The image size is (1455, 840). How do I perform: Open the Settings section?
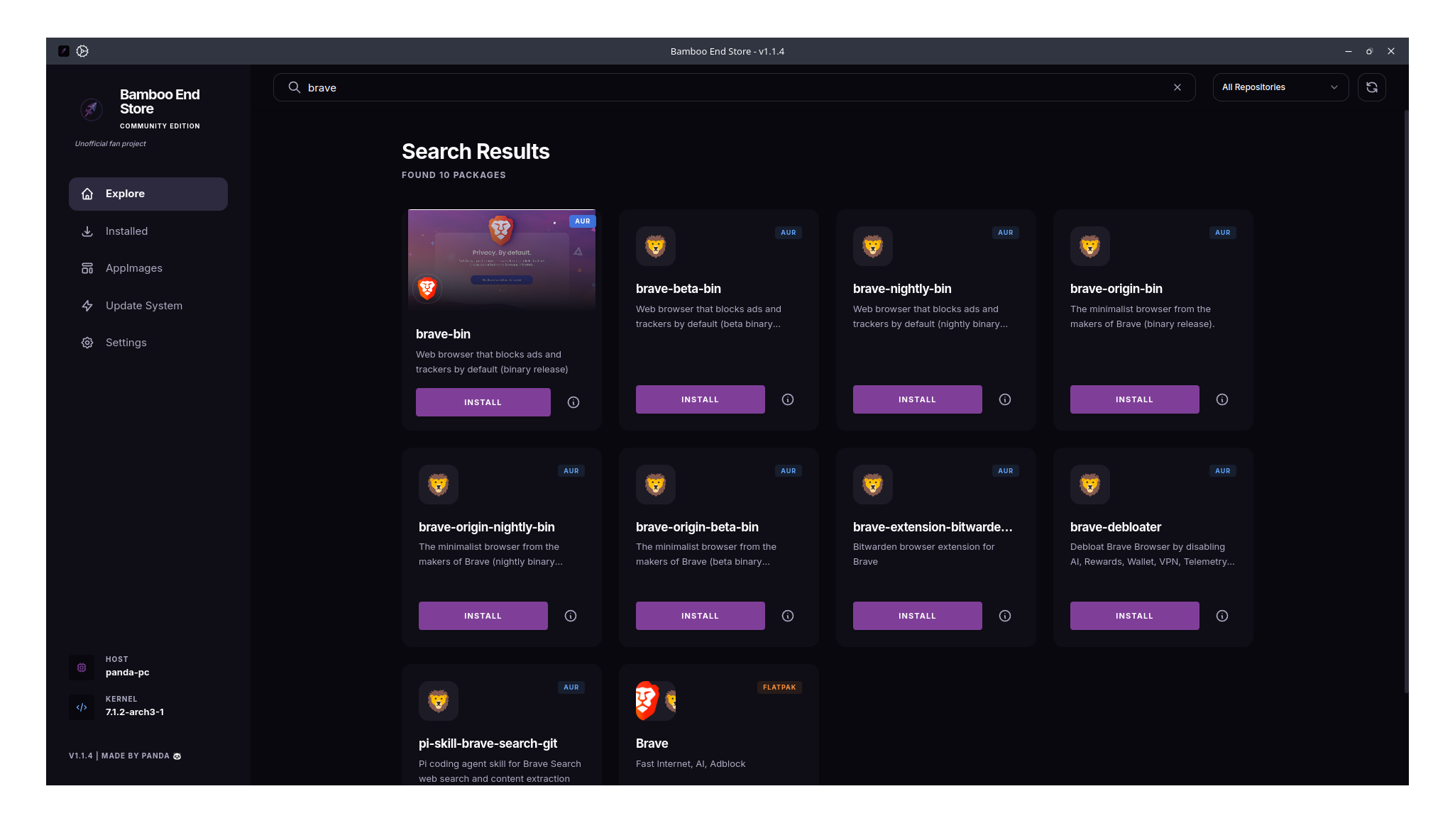148,343
